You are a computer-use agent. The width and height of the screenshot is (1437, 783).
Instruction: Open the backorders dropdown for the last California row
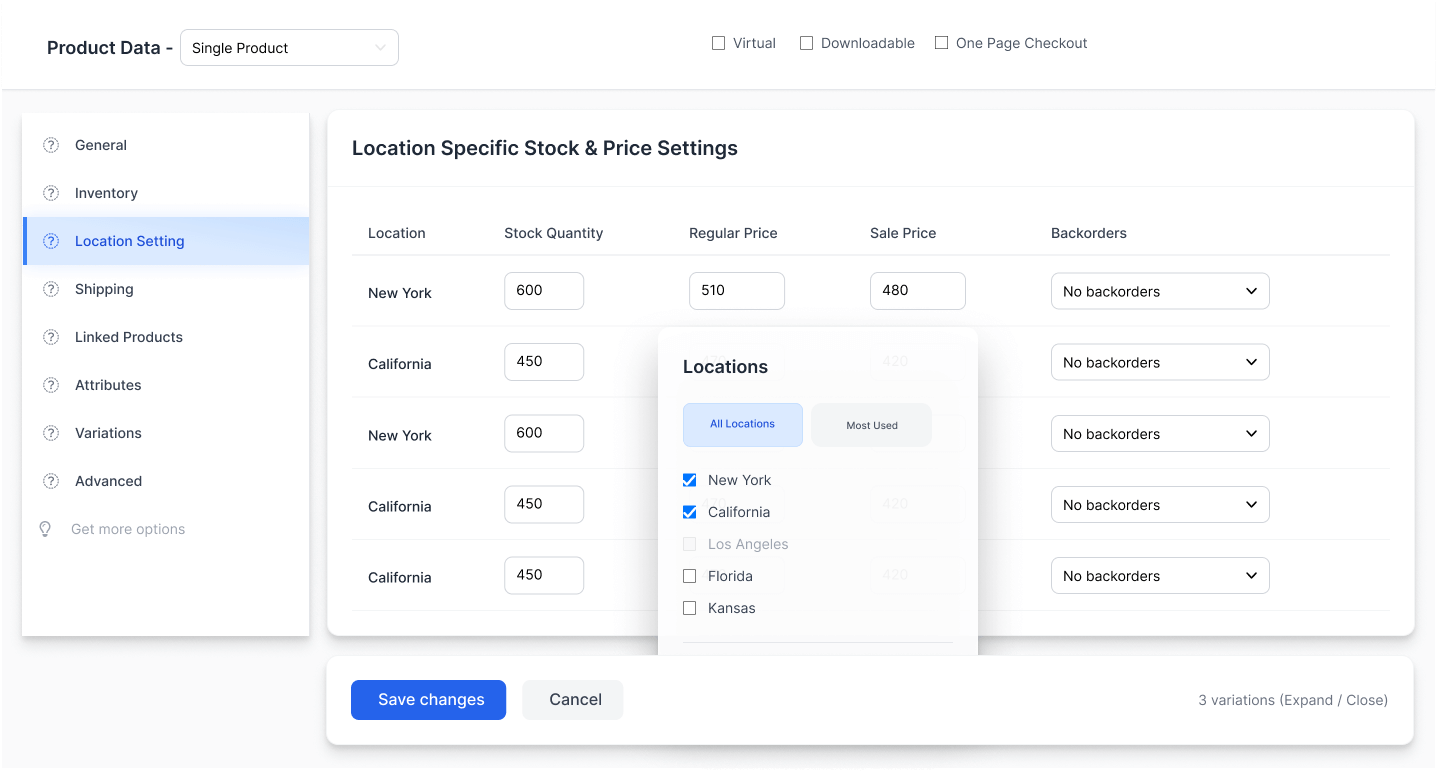1159,575
